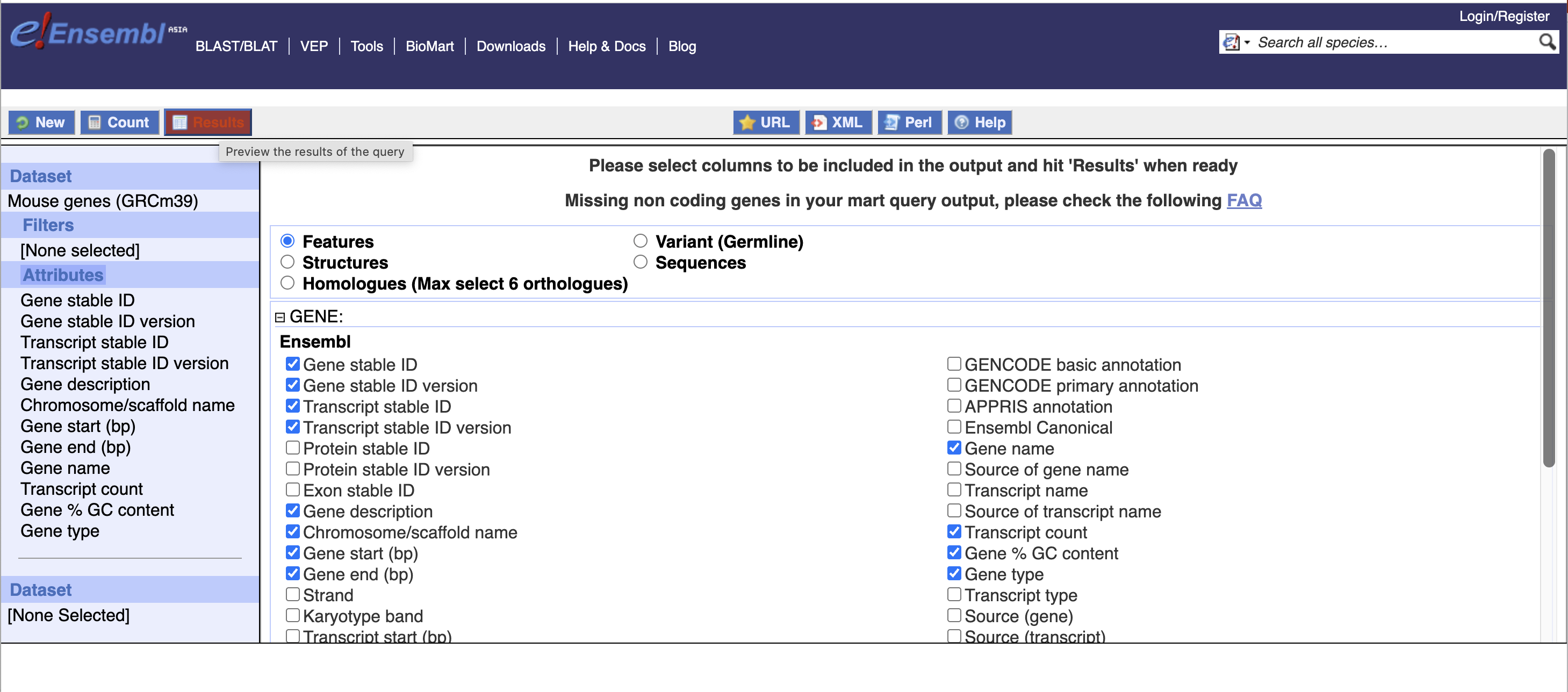The image size is (1568, 692).
Task: Uncheck Transcript count checkbox
Action: point(954,532)
